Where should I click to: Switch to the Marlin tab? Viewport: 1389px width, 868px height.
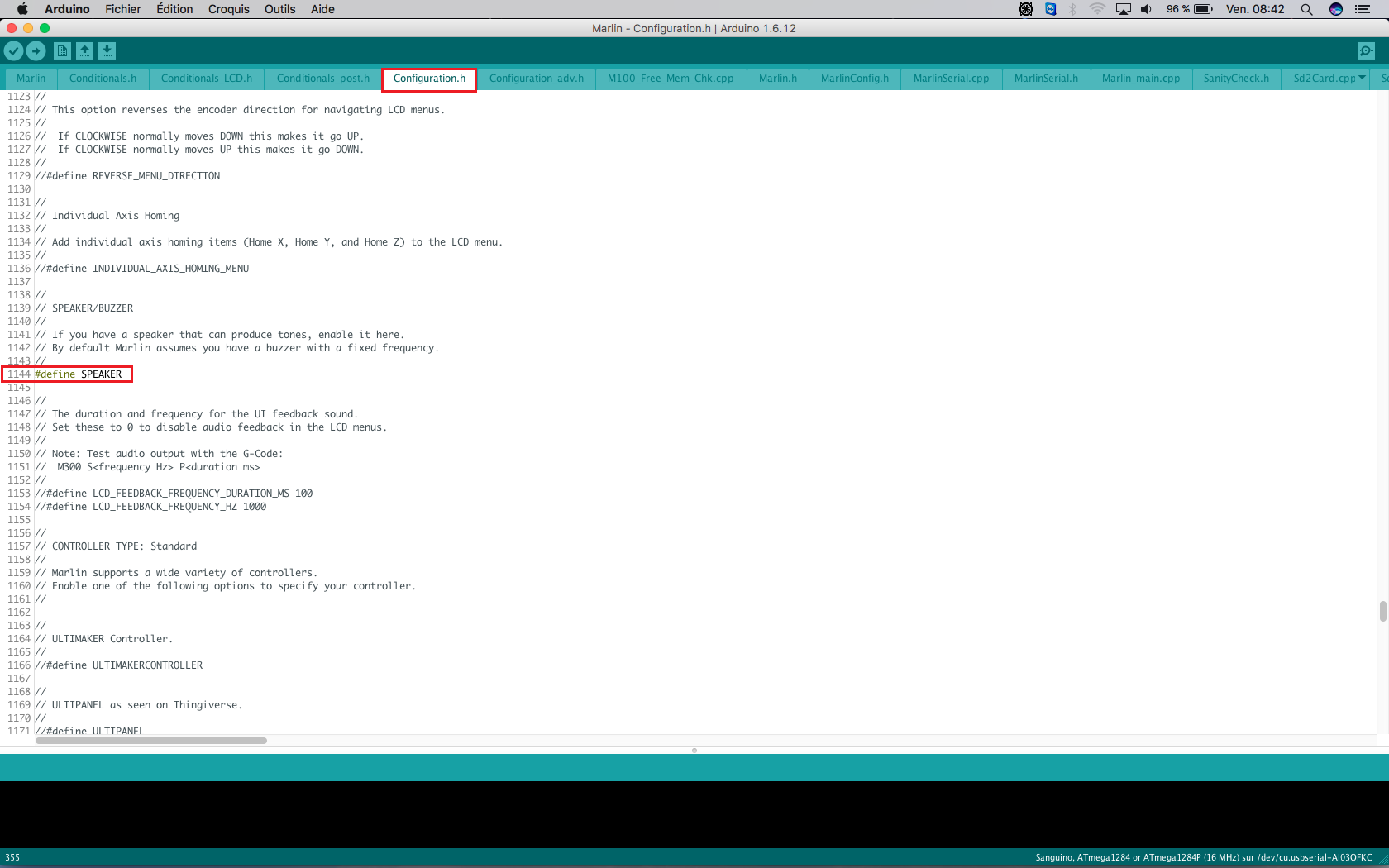pos(31,79)
